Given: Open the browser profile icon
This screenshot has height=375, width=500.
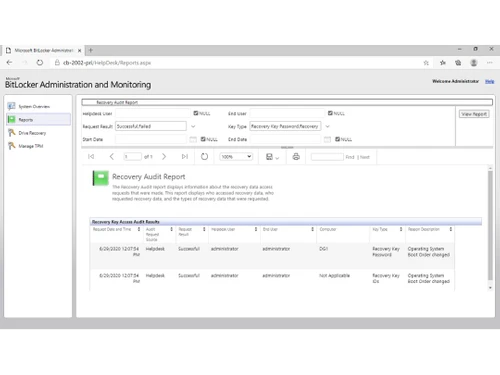Looking at the screenshot, I should point(474,63).
